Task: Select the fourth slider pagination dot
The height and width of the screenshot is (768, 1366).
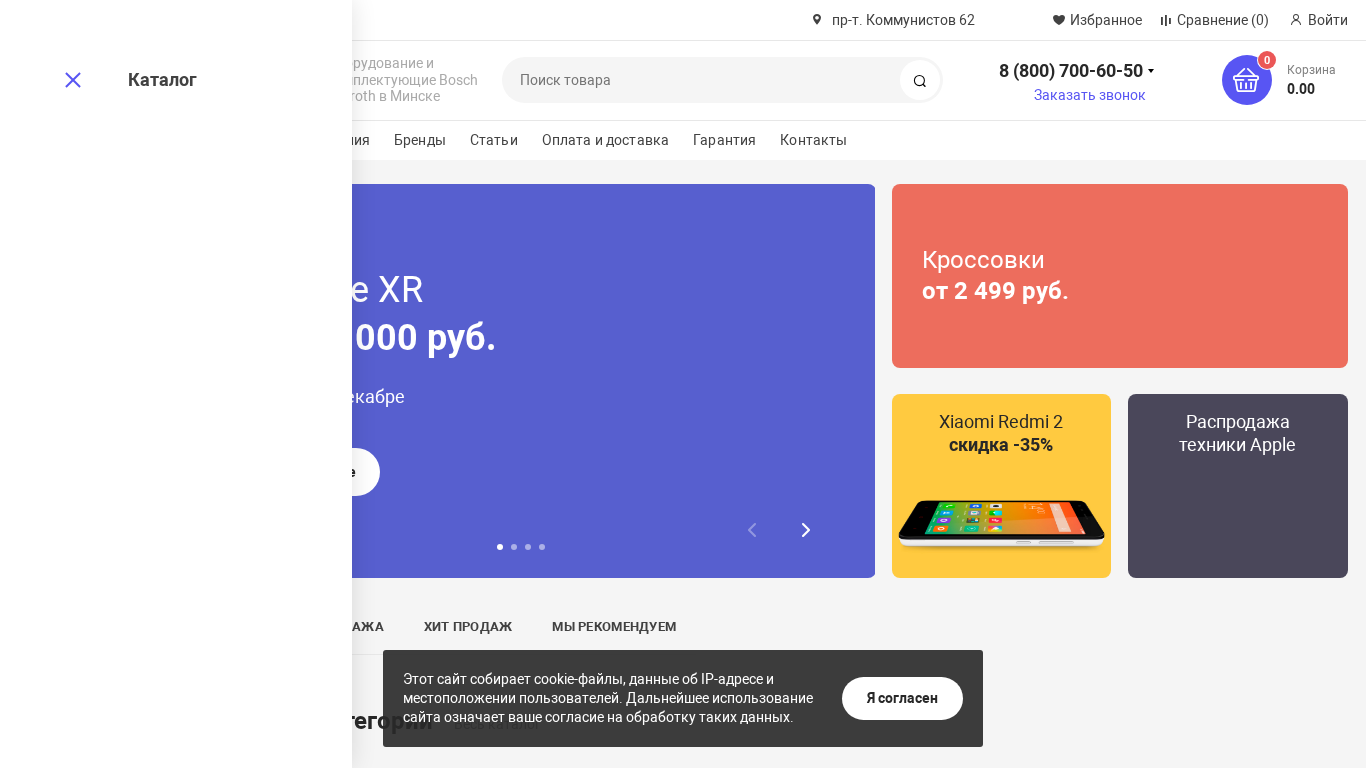Action: 542,547
